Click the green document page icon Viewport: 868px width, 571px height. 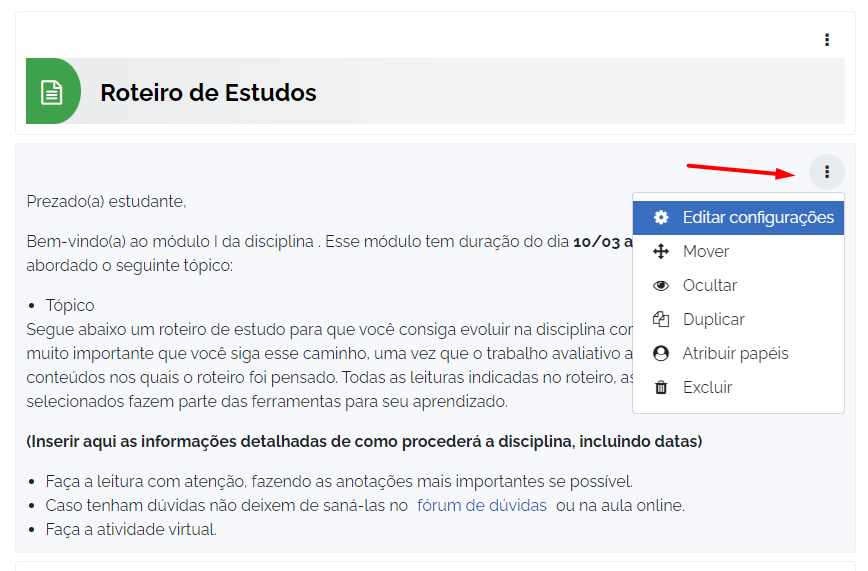point(51,92)
